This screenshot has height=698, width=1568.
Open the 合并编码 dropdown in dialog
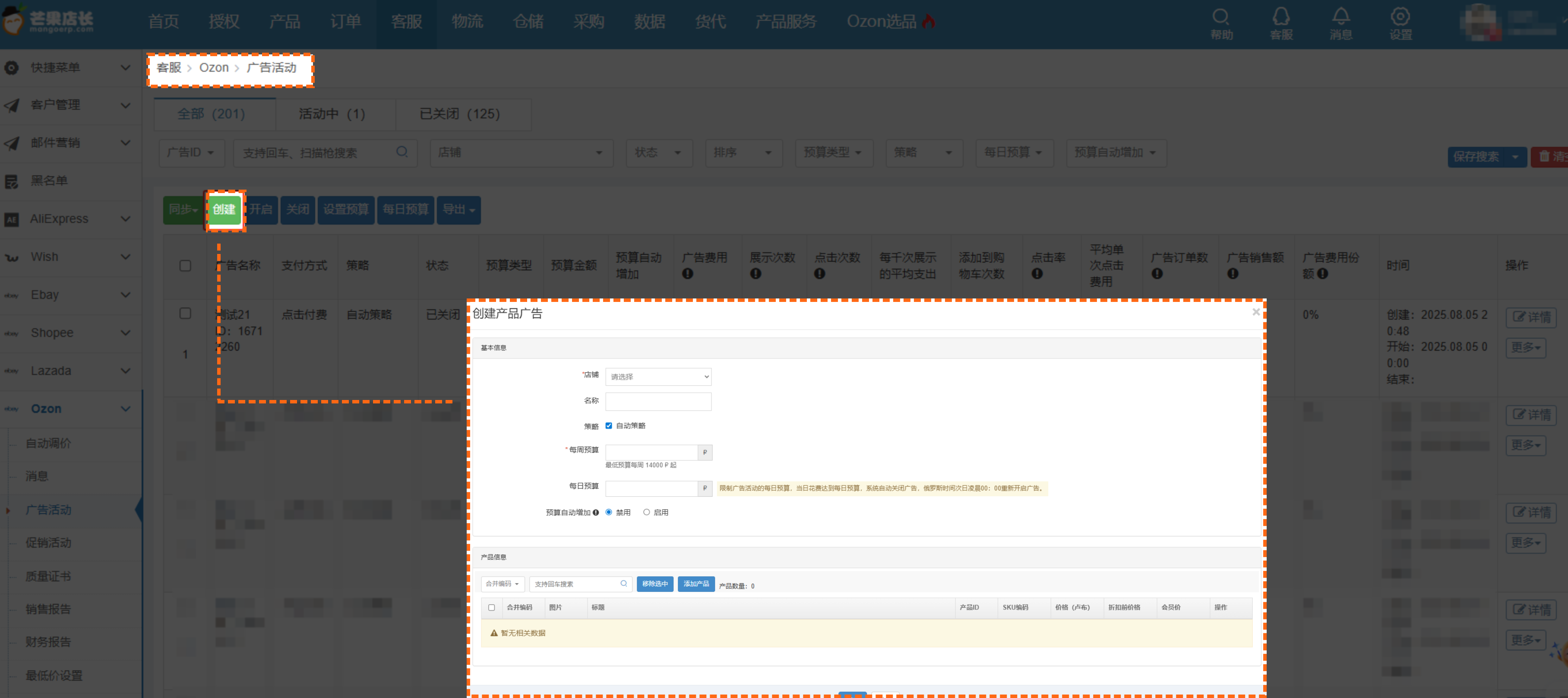(502, 584)
